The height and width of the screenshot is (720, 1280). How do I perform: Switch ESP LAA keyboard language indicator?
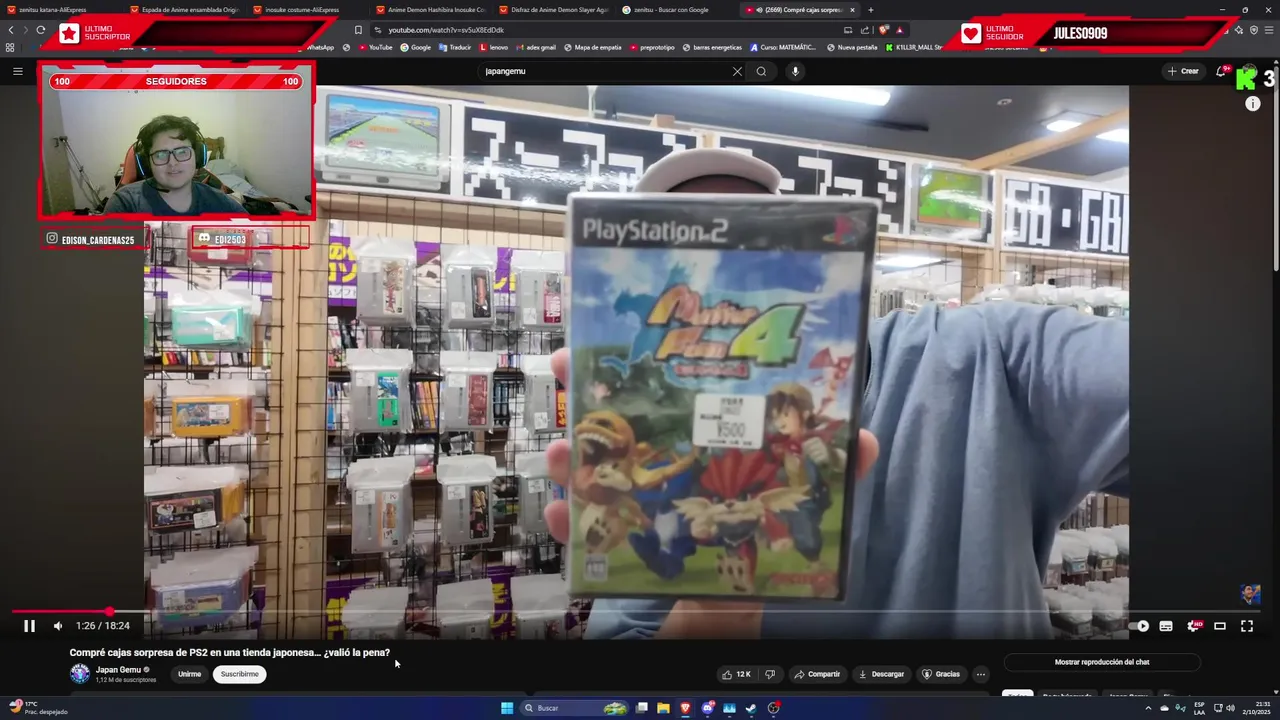point(1198,708)
